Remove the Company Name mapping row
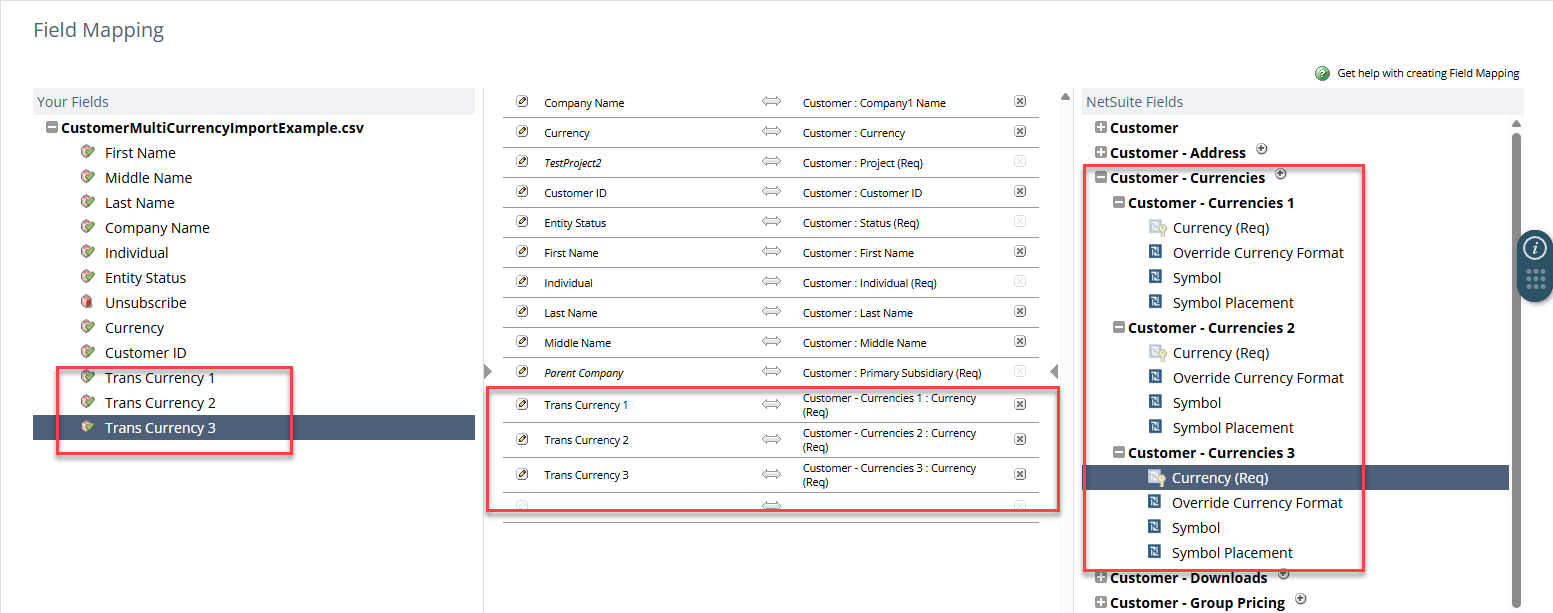The width and height of the screenshot is (1553, 613). click(x=1020, y=102)
